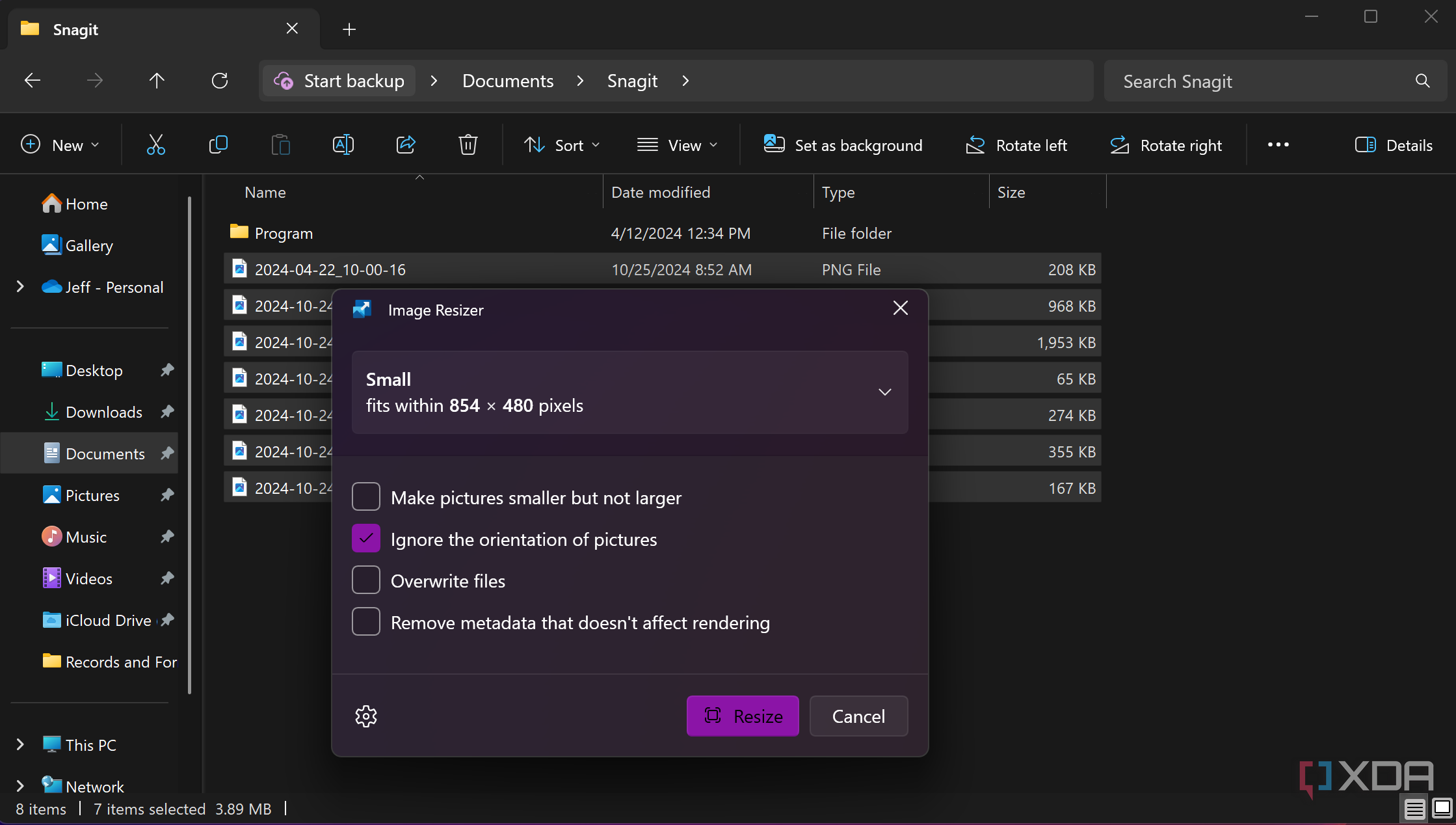Open a new File Explorer tab
The width and height of the screenshot is (1456, 825).
349,29
